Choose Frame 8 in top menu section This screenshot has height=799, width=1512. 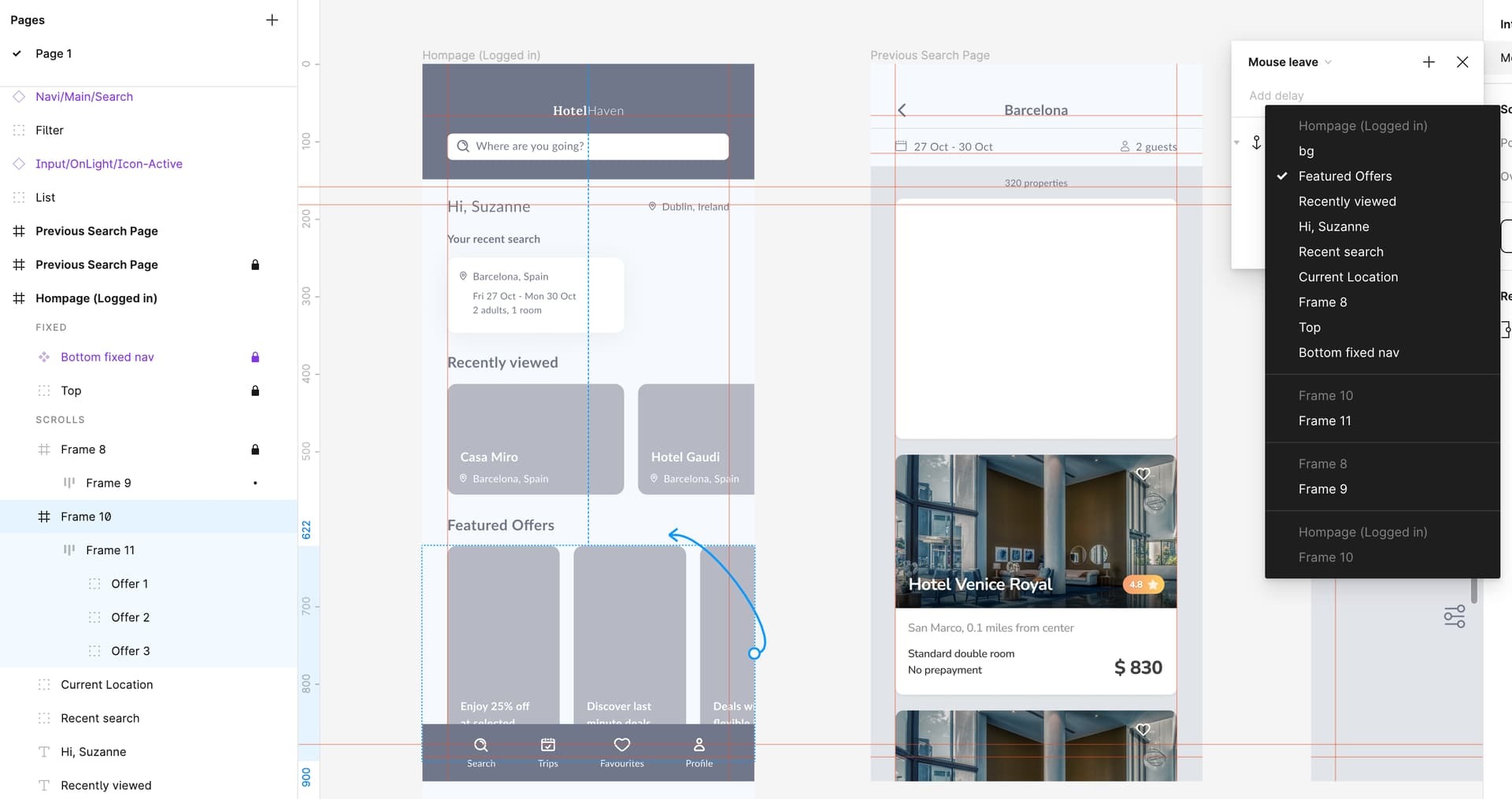click(x=1382, y=302)
